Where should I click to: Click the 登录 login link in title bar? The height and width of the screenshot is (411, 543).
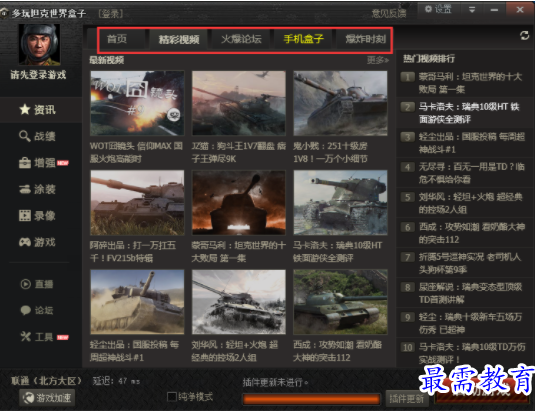point(110,14)
